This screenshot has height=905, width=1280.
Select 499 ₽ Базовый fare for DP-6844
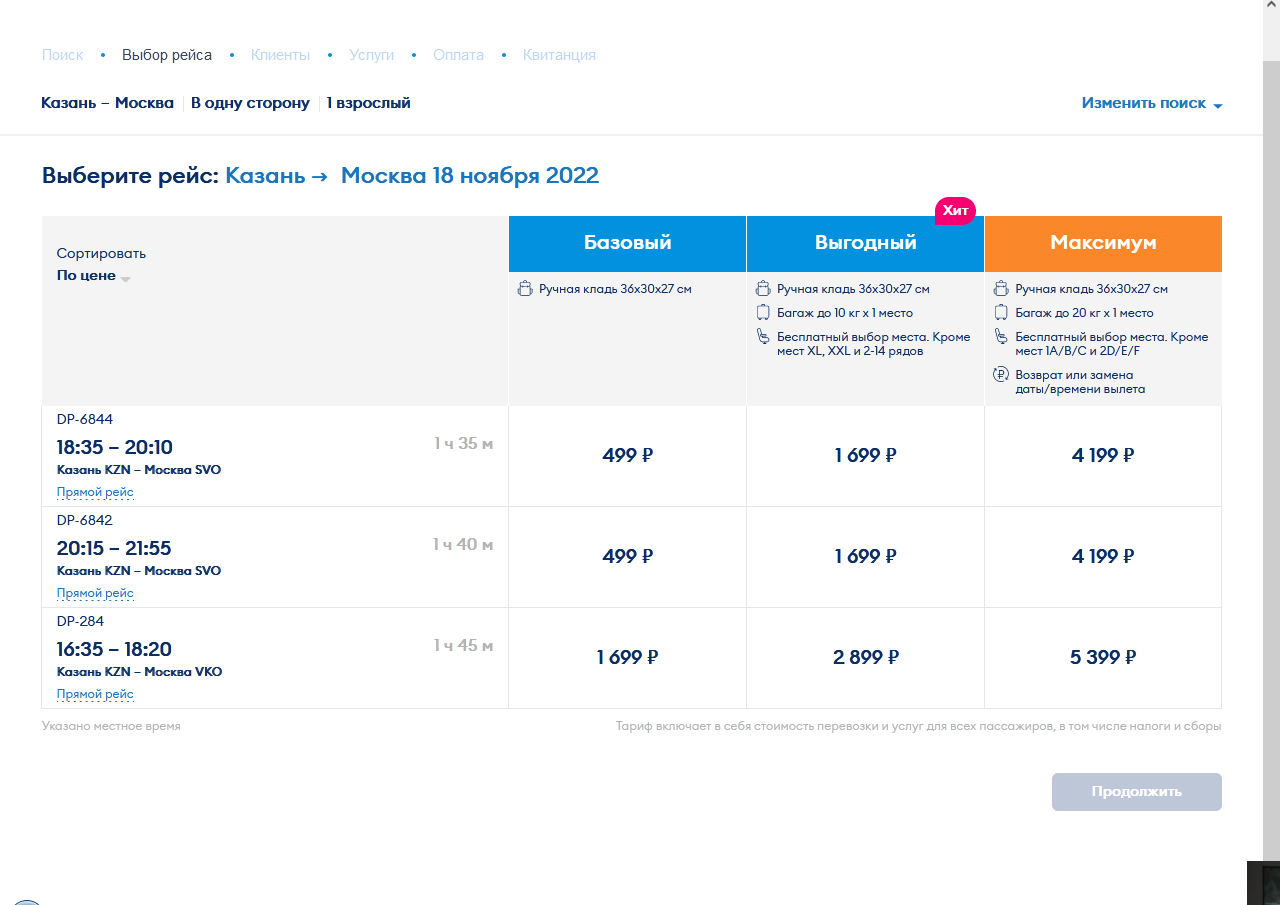point(627,456)
